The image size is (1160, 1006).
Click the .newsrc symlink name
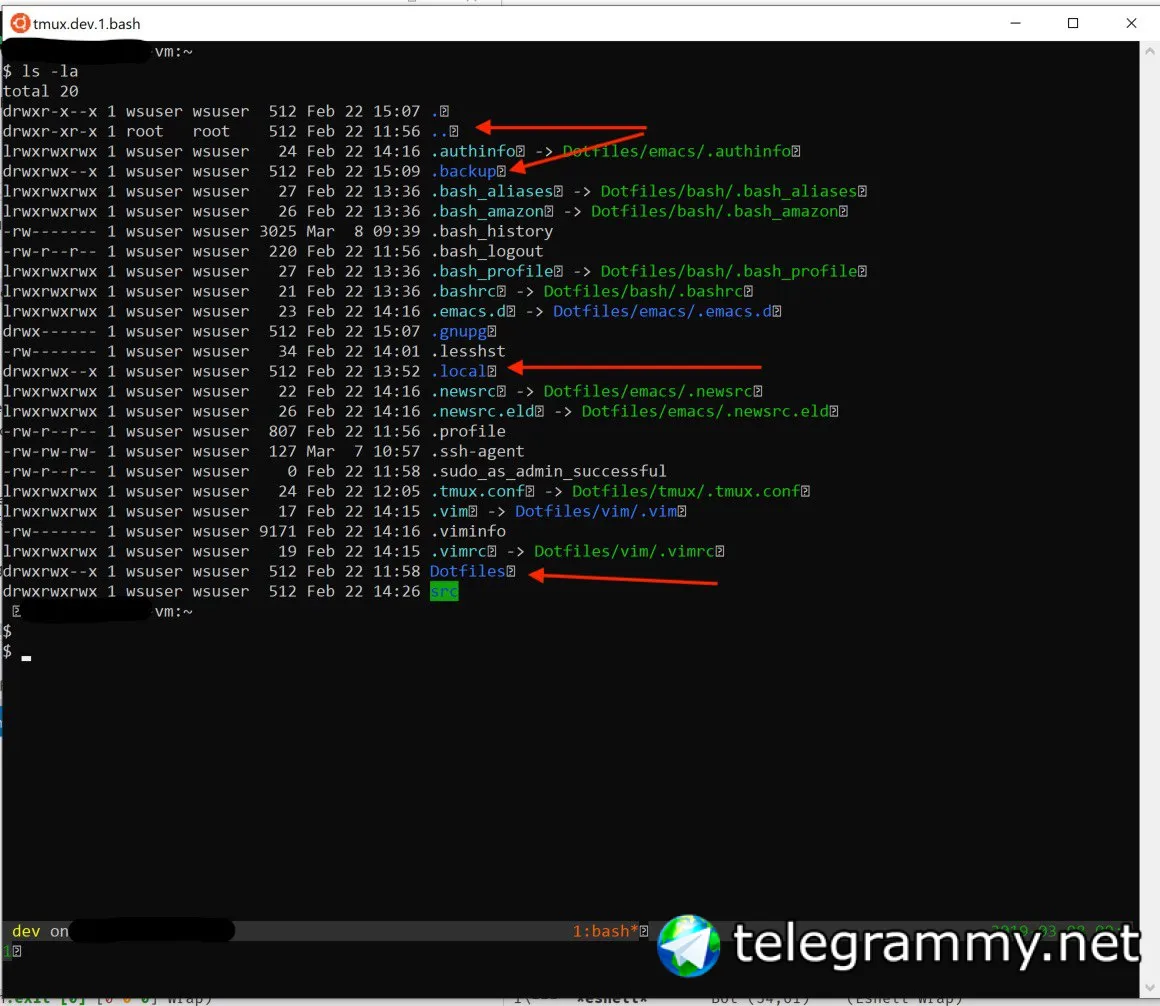(463, 391)
